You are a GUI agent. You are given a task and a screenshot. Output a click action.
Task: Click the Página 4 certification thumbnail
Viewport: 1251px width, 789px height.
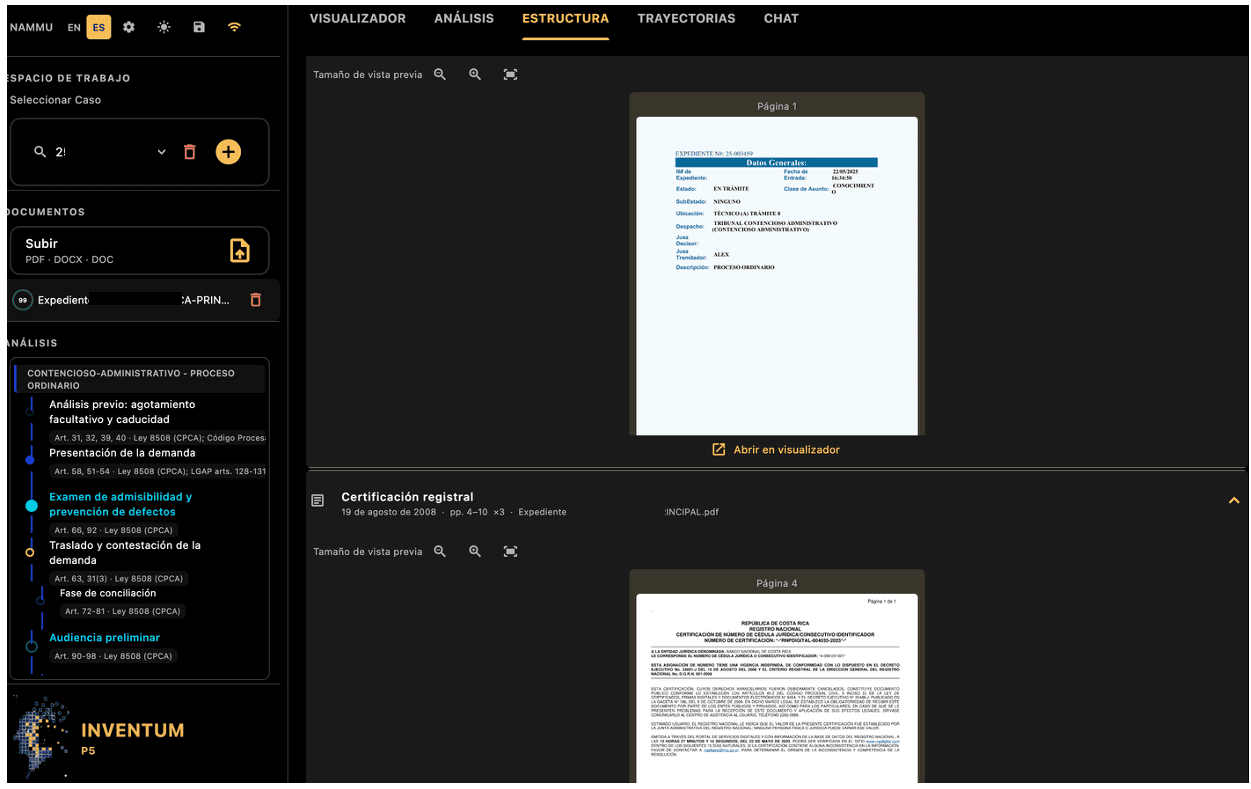pyautogui.click(x=777, y=688)
